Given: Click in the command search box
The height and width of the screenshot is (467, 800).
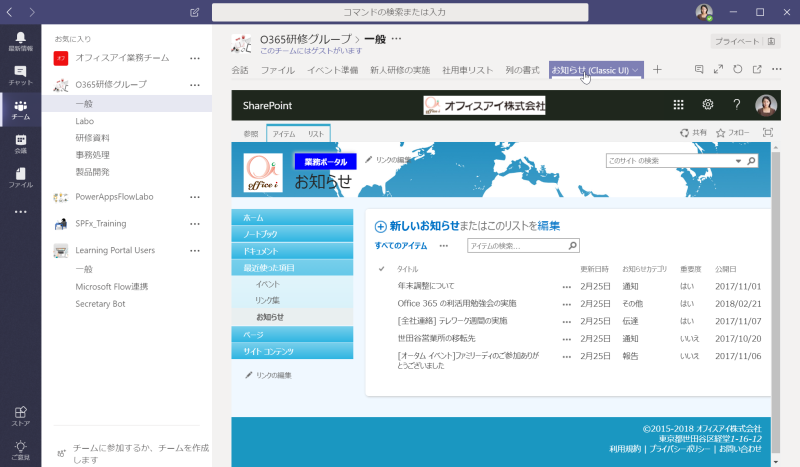Looking at the screenshot, I should coord(400,12).
